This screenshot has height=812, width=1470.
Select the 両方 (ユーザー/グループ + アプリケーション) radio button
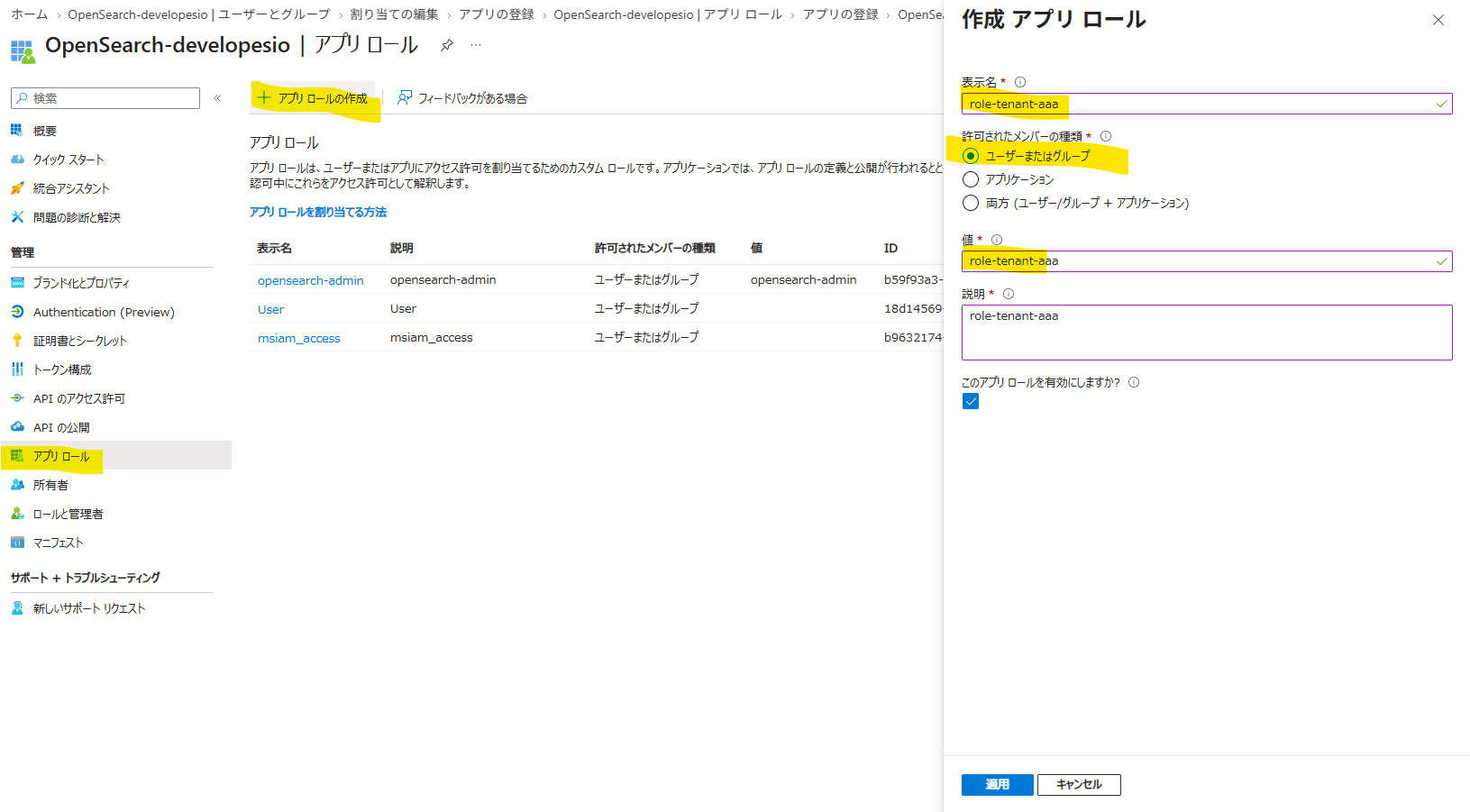coord(971,203)
